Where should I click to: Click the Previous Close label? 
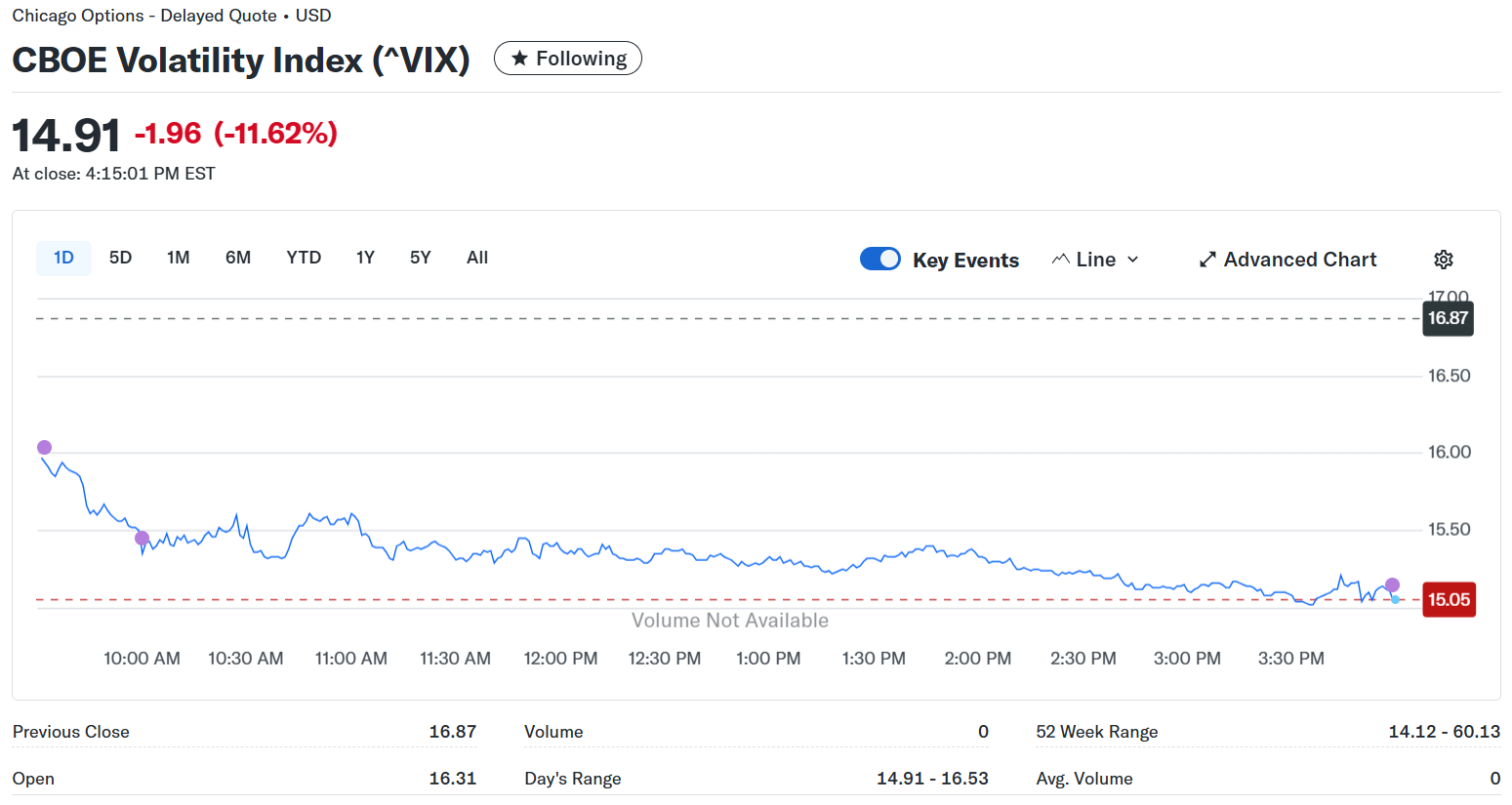pos(70,732)
